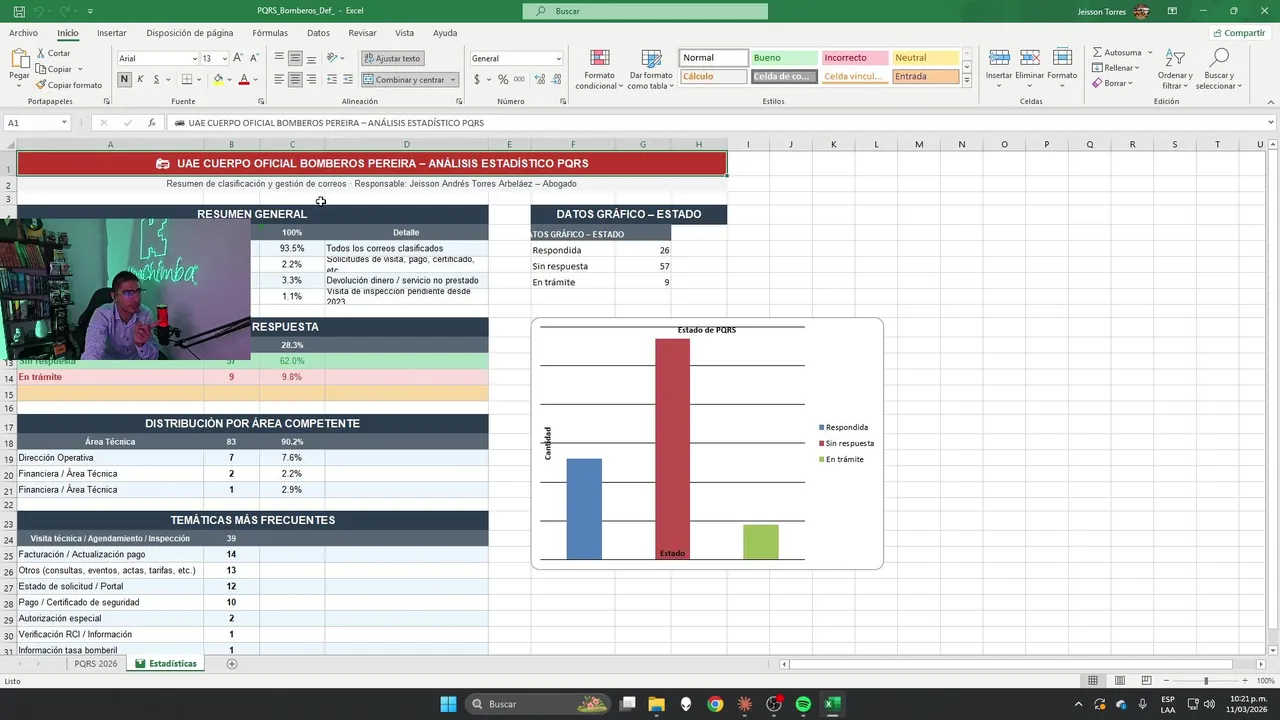Decrease indent in Alineación group
Image resolution: width=1280 pixels, height=720 pixels.
332,79
